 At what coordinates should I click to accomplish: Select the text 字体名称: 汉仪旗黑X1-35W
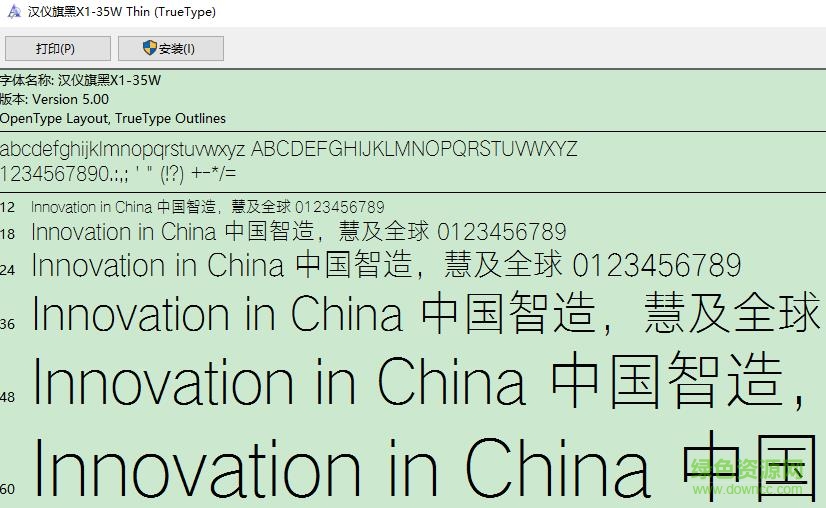tap(81, 80)
